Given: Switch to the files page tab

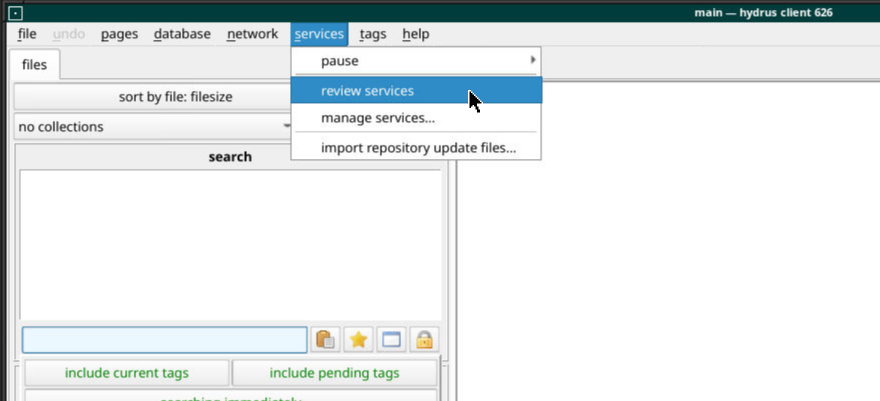Looking at the screenshot, I should 34,65.
